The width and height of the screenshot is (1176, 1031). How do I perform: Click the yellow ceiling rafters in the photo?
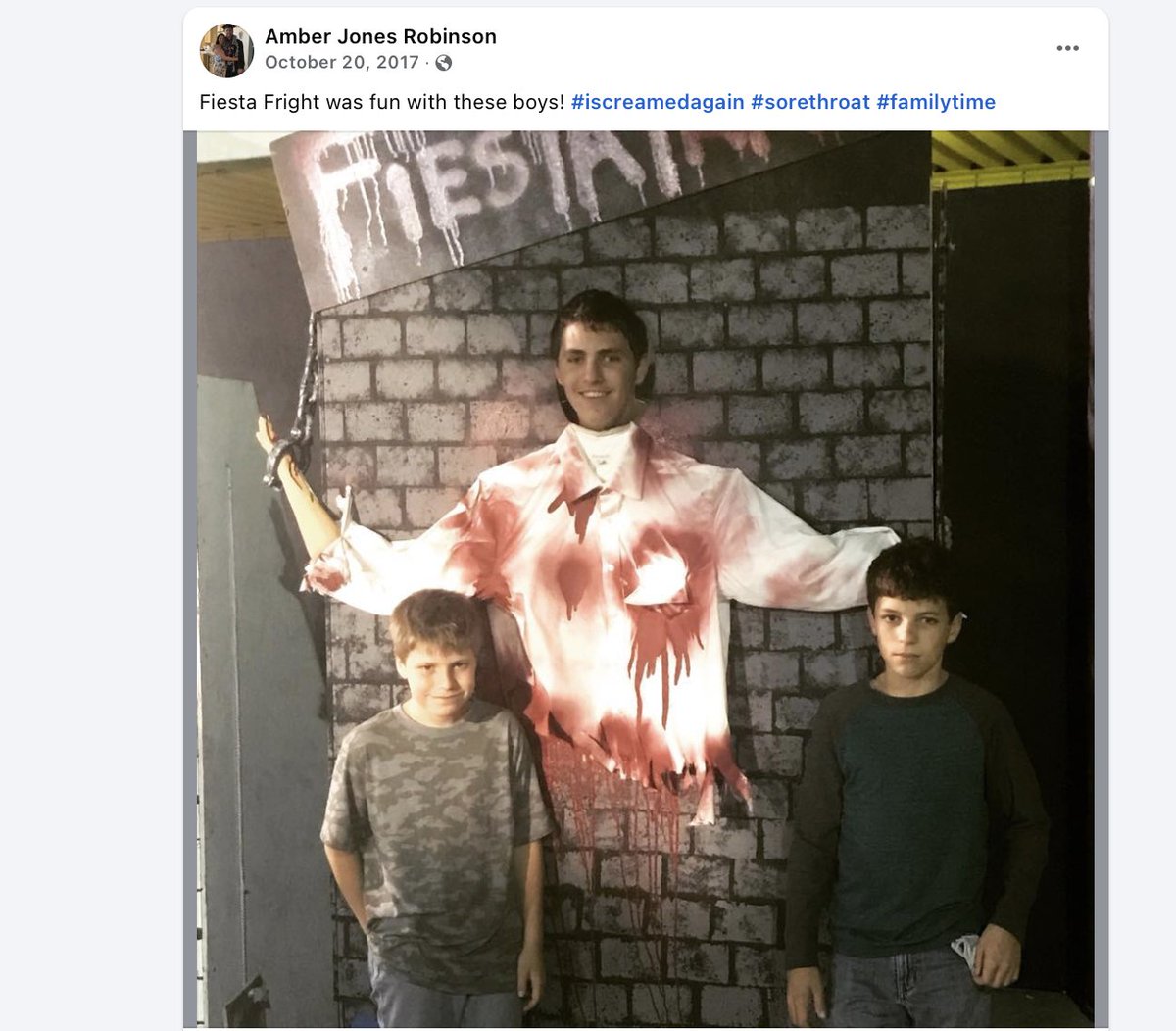[x=1009, y=157]
